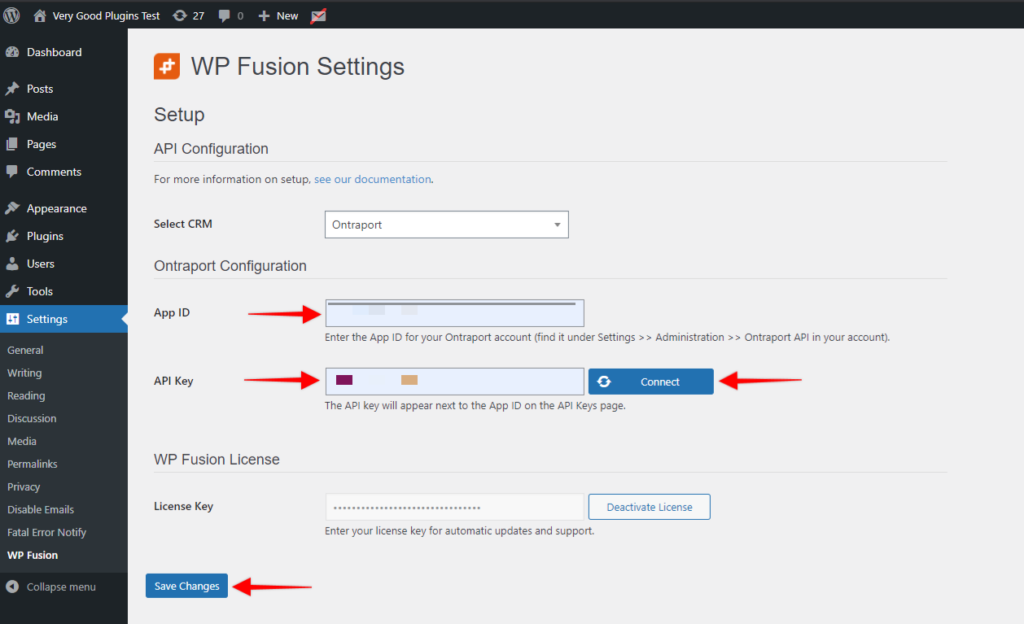The height and width of the screenshot is (624, 1024).
Task: Click the Plugins plug icon
Action: click(x=12, y=236)
